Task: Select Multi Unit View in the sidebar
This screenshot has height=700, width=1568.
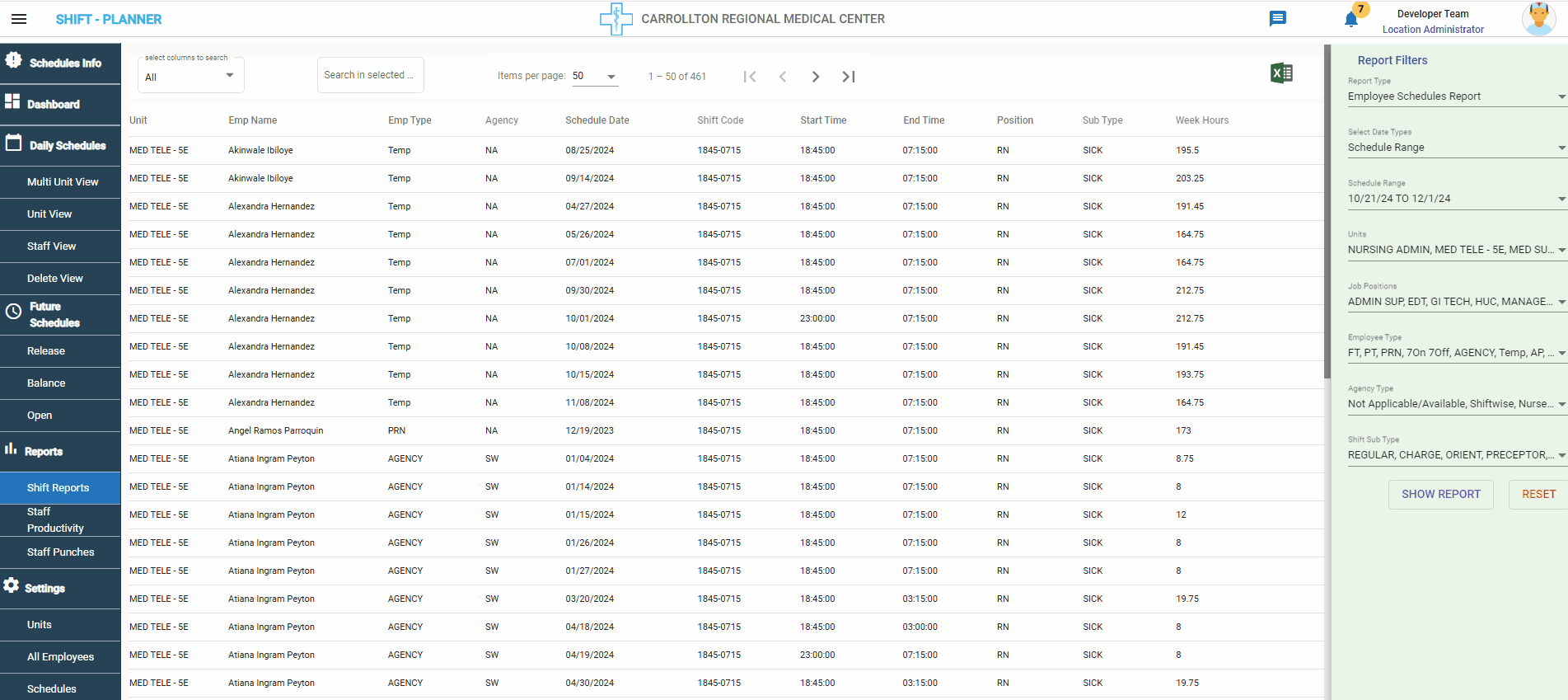Action: 63,182
